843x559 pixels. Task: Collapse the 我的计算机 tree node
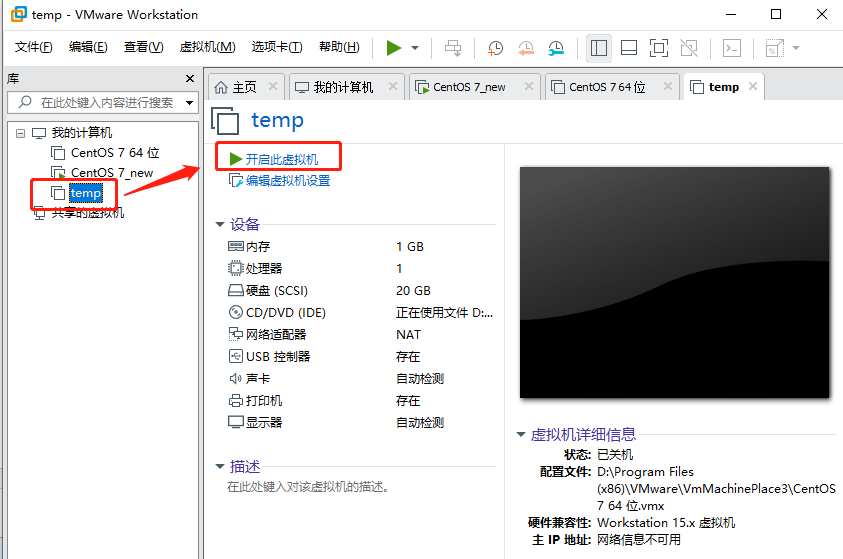(x=20, y=133)
